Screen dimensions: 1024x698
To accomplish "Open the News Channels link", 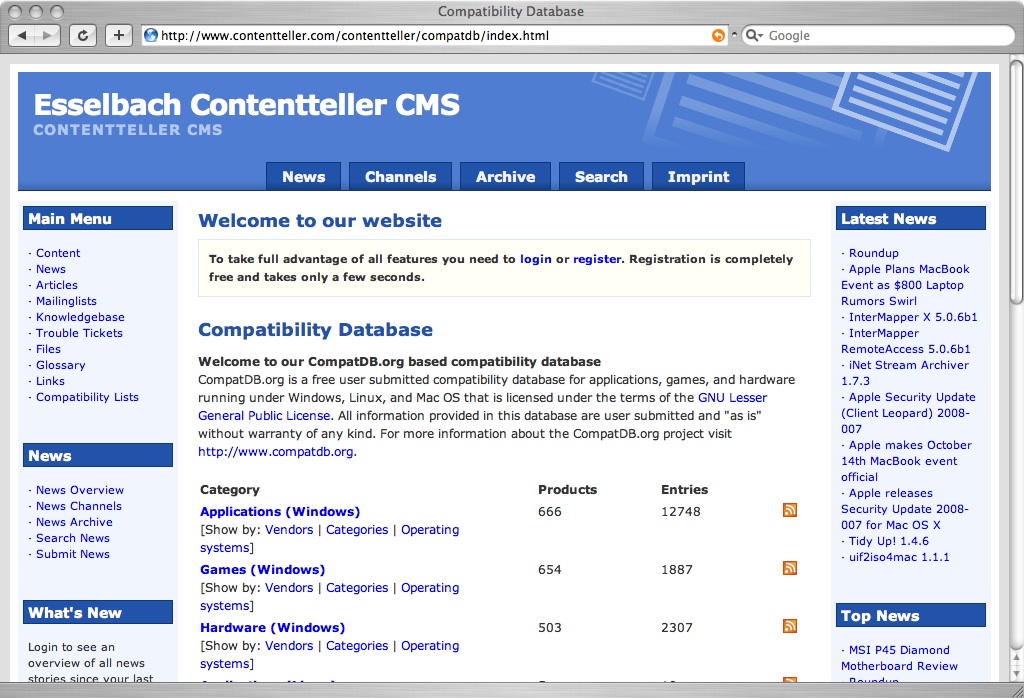I will pos(79,506).
